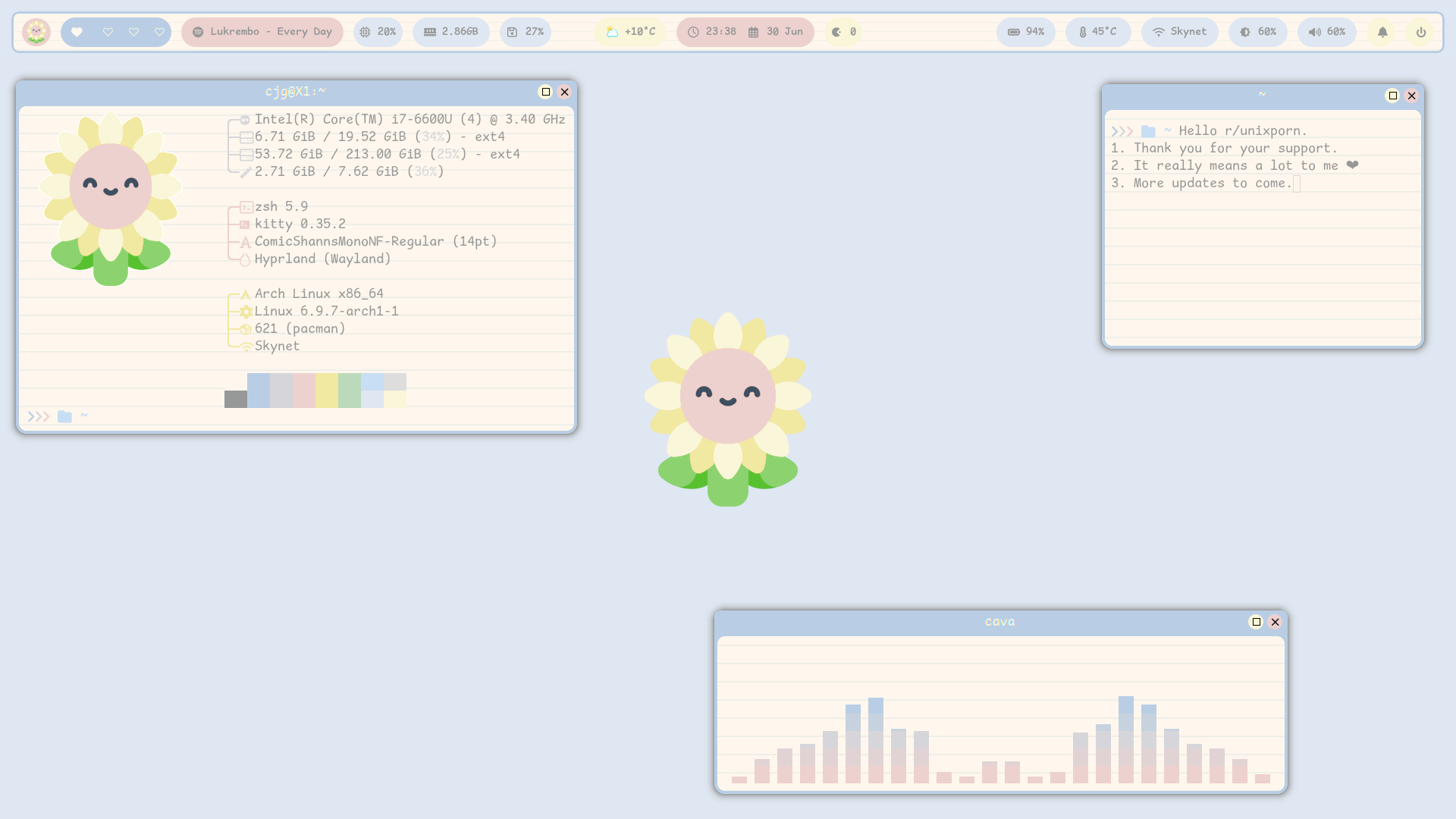The height and width of the screenshot is (819, 1456).
Task: Click the brightness 60% module
Action: [1257, 32]
